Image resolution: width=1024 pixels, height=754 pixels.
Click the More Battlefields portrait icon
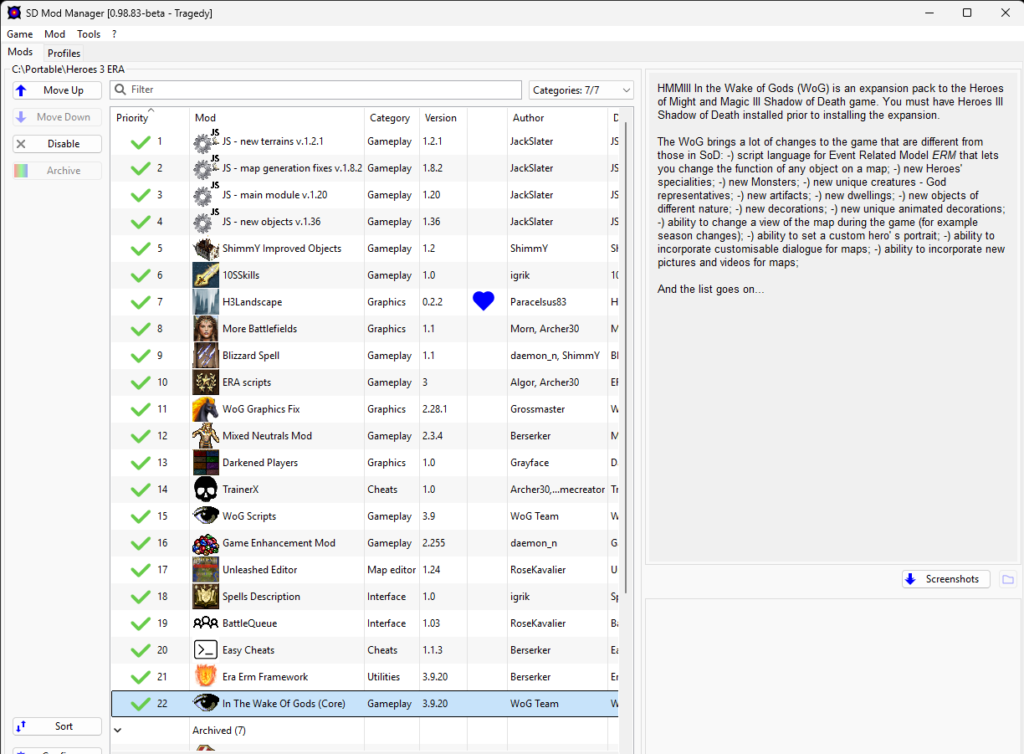point(206,329)
